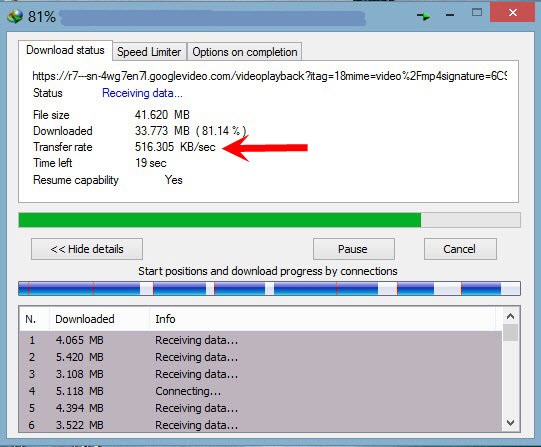Viewport: 541px width, 447px height.
Task: Cancel the download
Action: point(460,249)
